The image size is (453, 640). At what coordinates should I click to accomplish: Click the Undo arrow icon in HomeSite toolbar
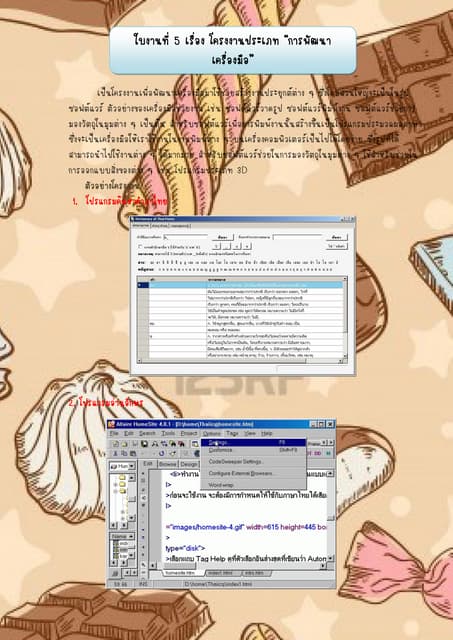(x=162, y=453)
